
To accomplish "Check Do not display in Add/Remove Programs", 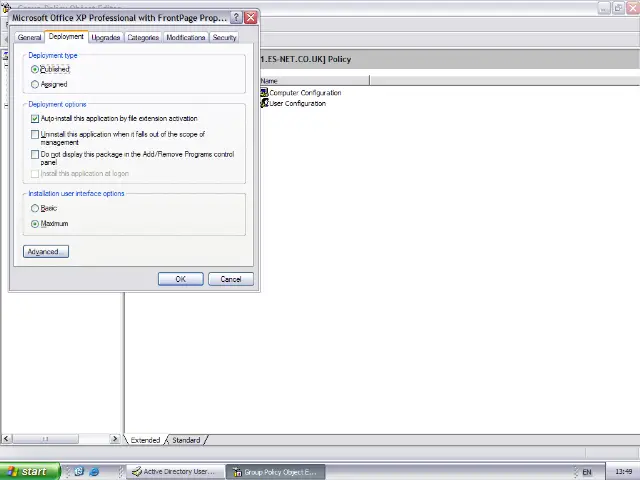I will [35, 154].
